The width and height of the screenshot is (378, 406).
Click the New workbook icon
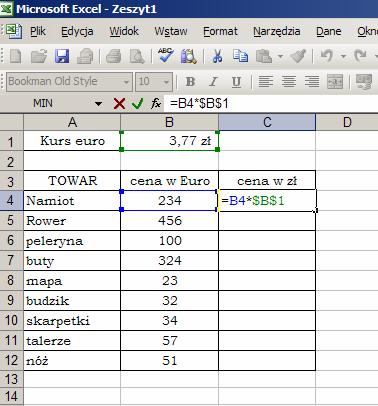pos(16,56)
